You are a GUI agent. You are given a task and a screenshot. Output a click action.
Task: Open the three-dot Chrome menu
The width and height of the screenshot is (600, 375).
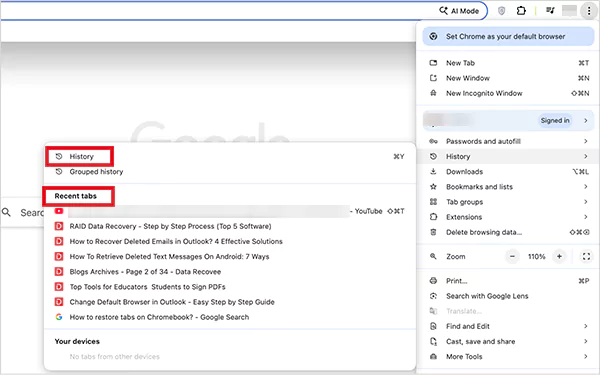pos(589,11)
